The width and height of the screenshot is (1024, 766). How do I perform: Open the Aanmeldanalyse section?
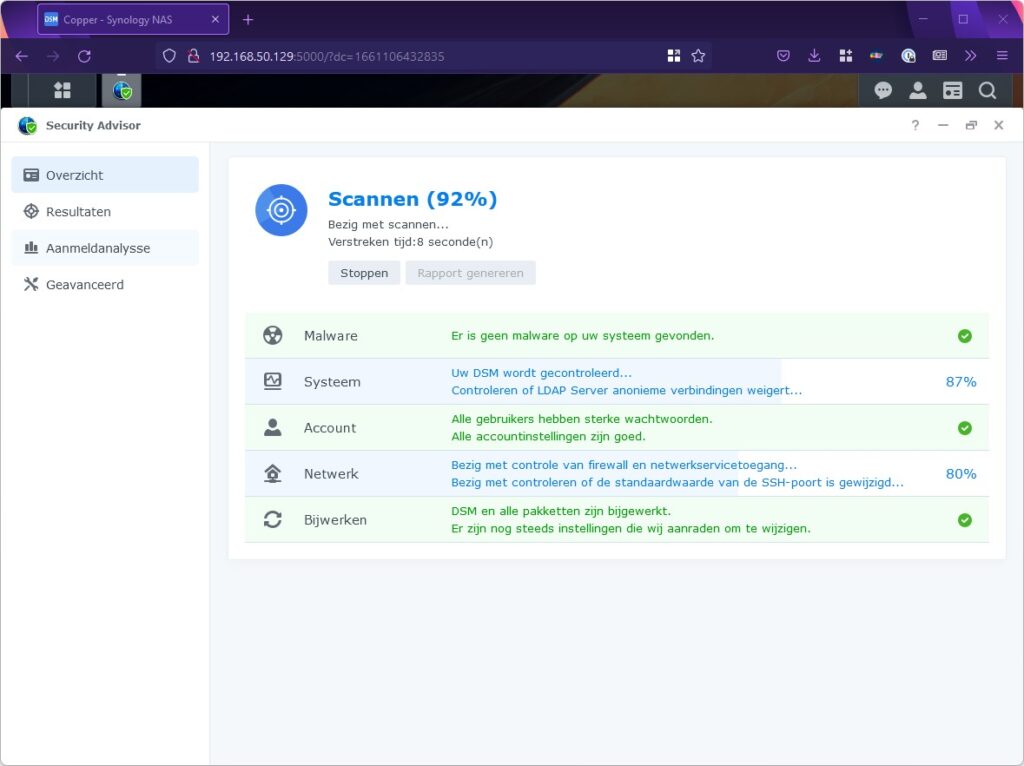click(x=105, y=248)
